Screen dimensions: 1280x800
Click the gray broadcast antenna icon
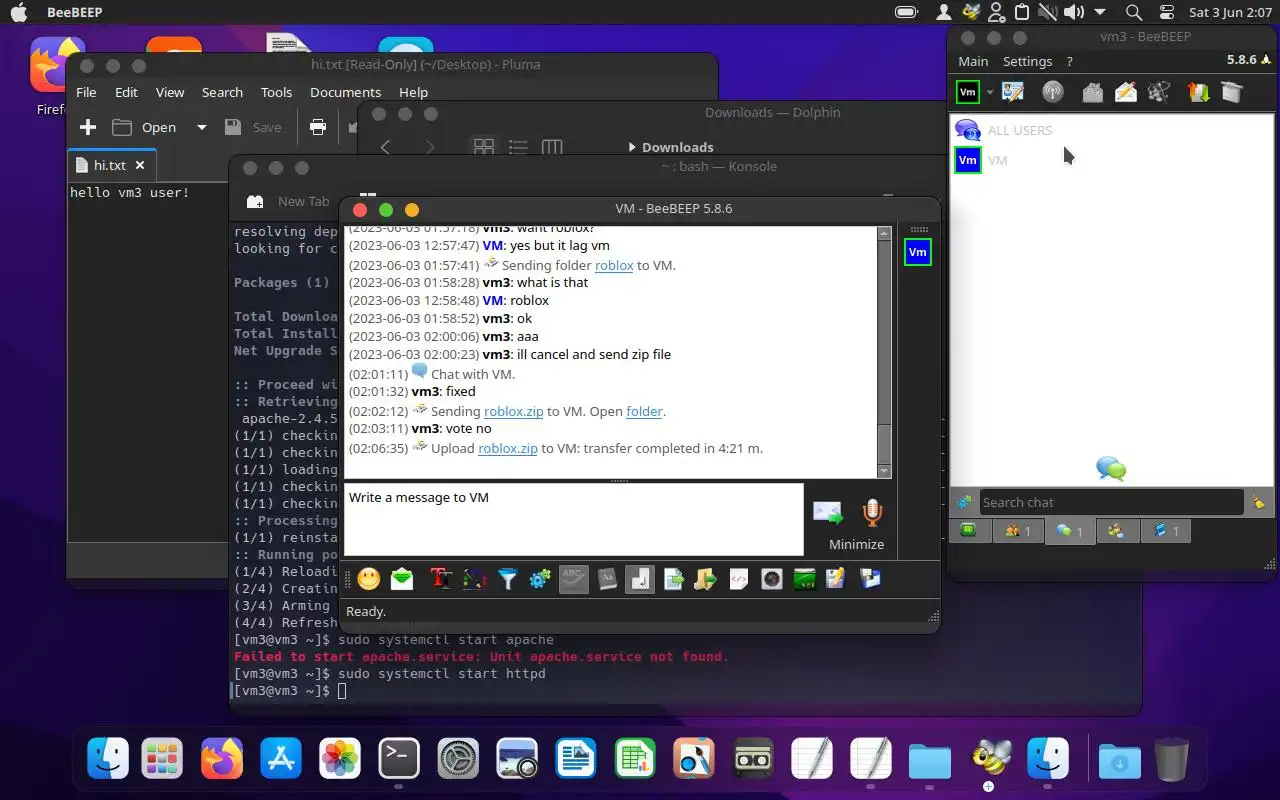coord(1052,93)
